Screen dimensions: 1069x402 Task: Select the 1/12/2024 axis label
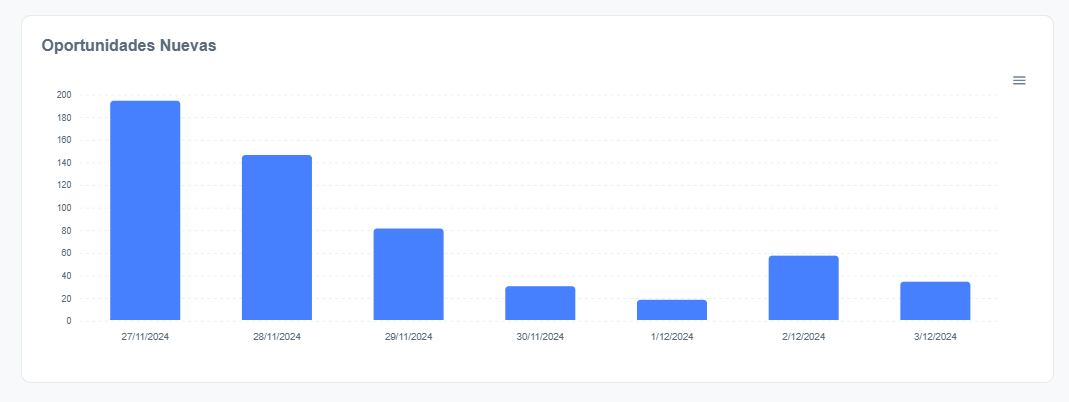672,337
